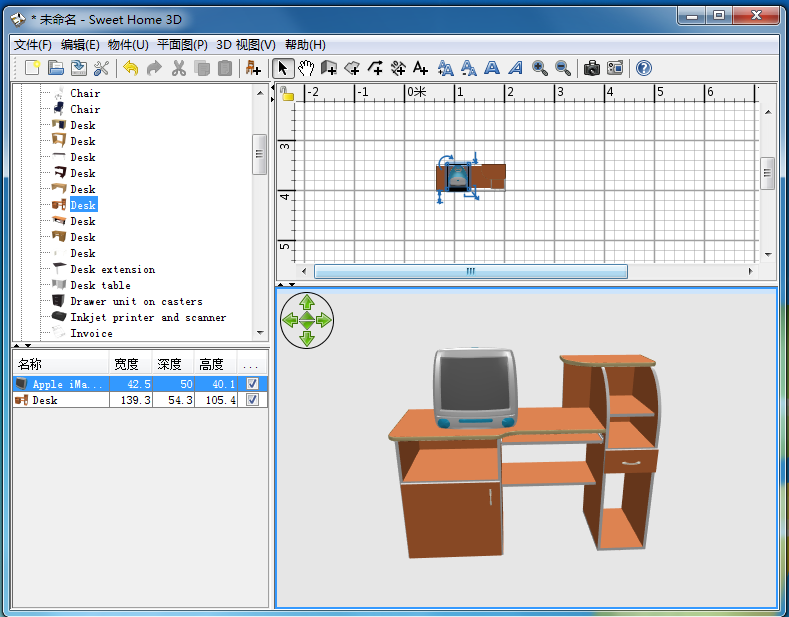Open the Help question mark icon

tap(643, 68)
